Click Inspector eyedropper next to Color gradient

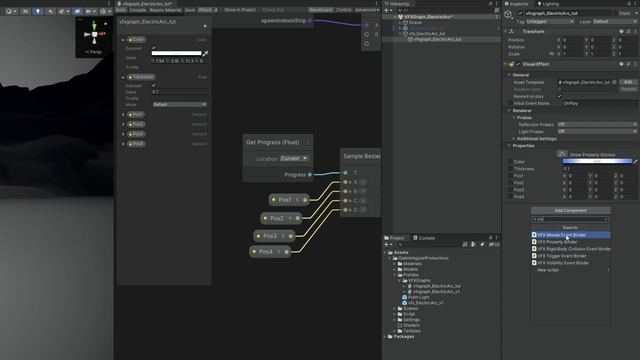click(635, 162)
